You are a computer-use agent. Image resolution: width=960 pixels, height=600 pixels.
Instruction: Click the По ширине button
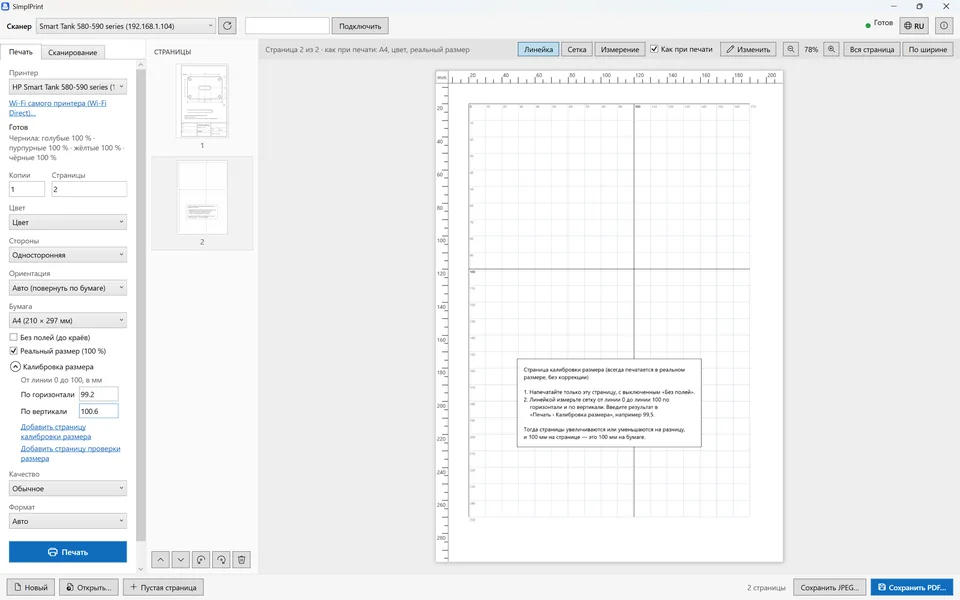point(928,50)
